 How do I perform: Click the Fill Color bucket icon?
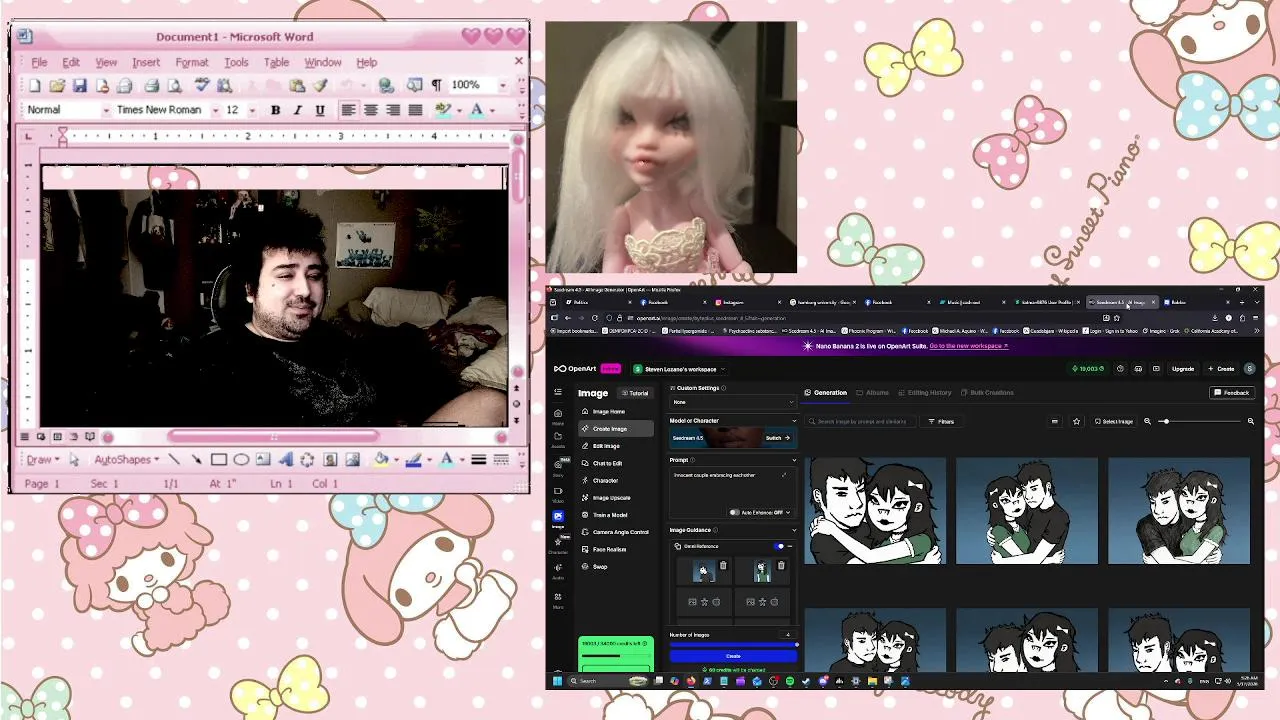point(380,460)
